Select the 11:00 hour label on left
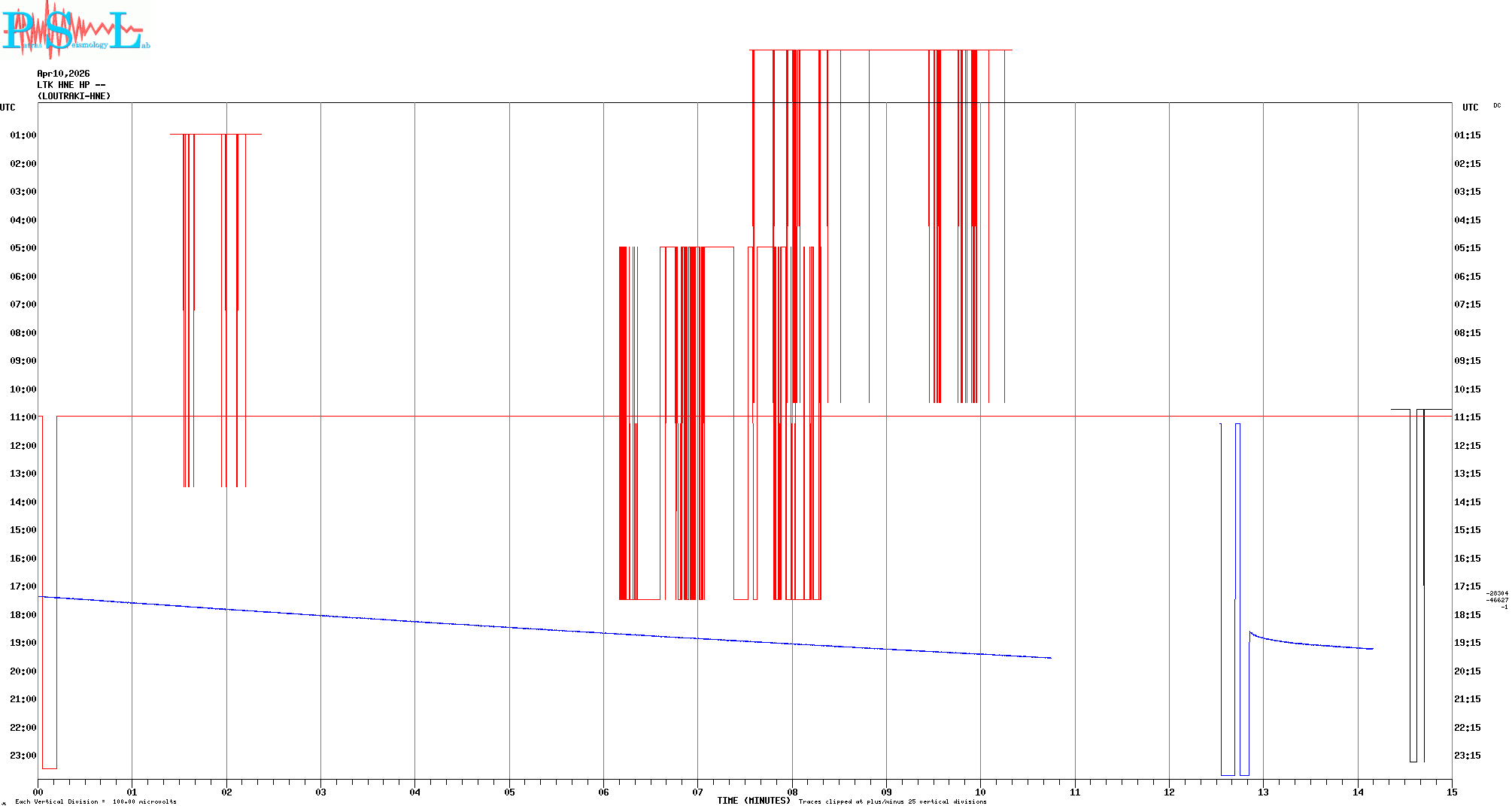1512x812 pixels. pos(23,417)
